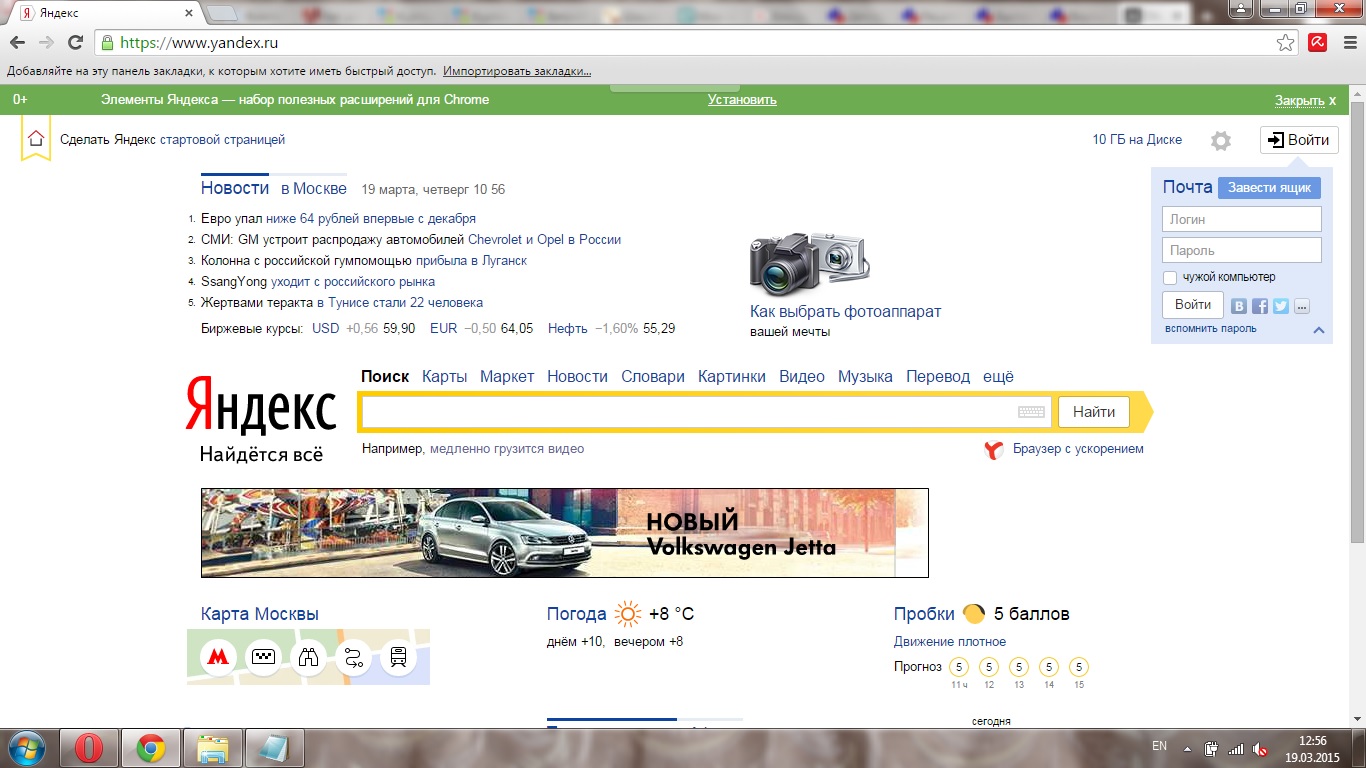Switch news to в Москве tab

[x=314, y=189]
